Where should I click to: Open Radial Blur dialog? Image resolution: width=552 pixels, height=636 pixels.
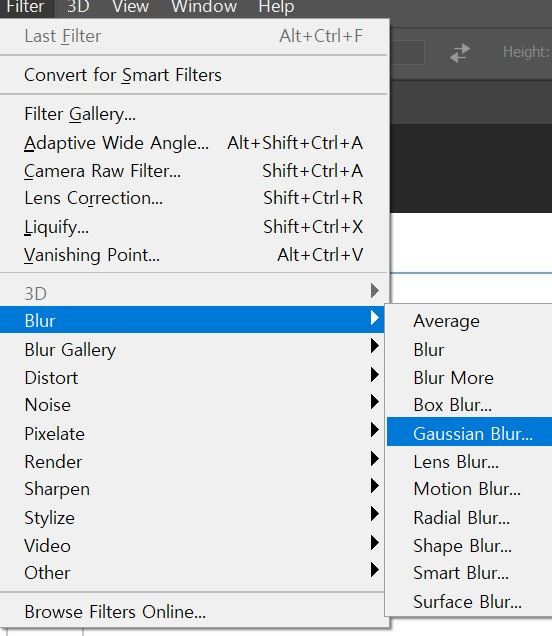coord(469,518)
